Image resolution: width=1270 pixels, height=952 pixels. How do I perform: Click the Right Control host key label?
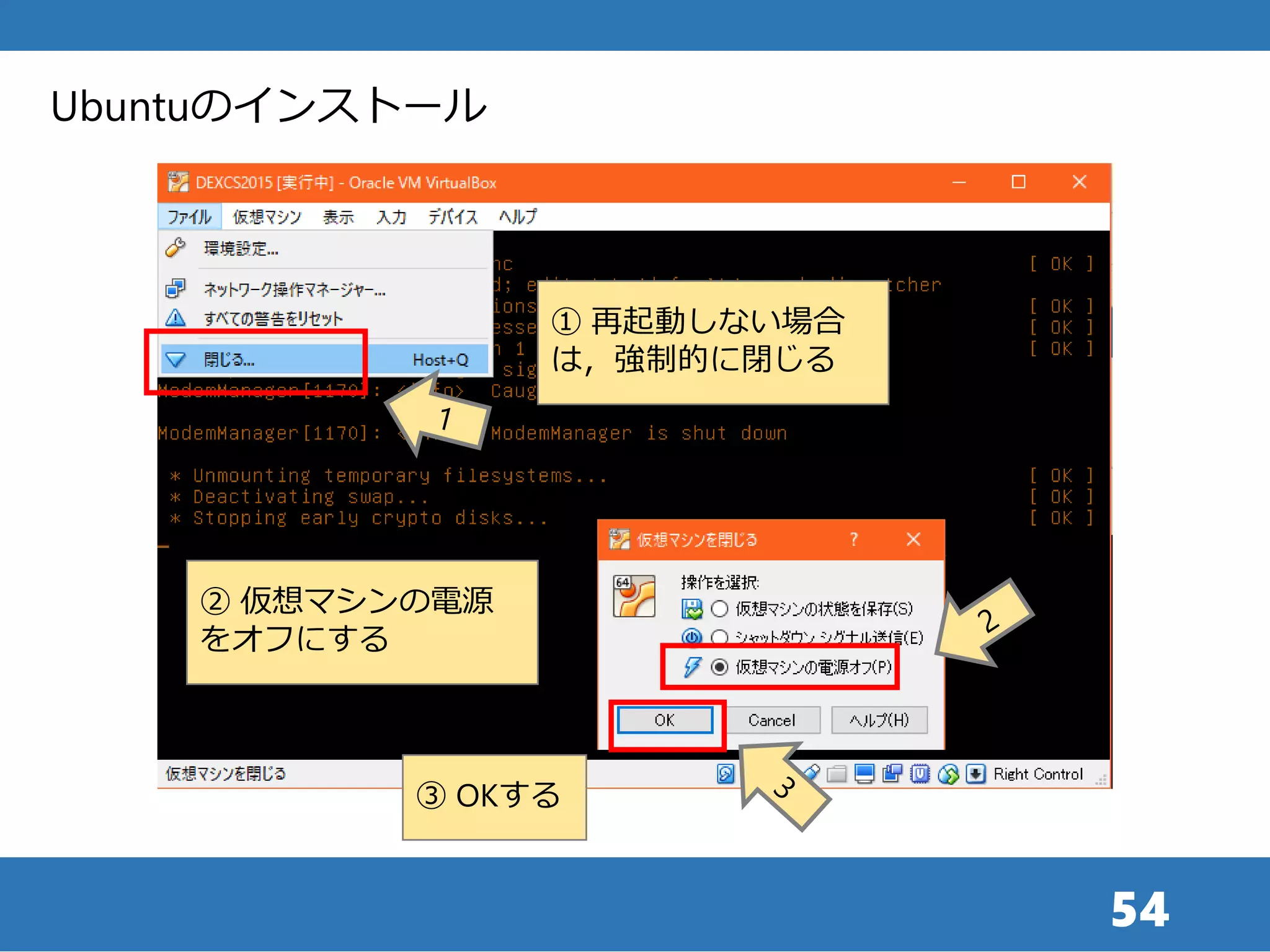click(1038, 774)
